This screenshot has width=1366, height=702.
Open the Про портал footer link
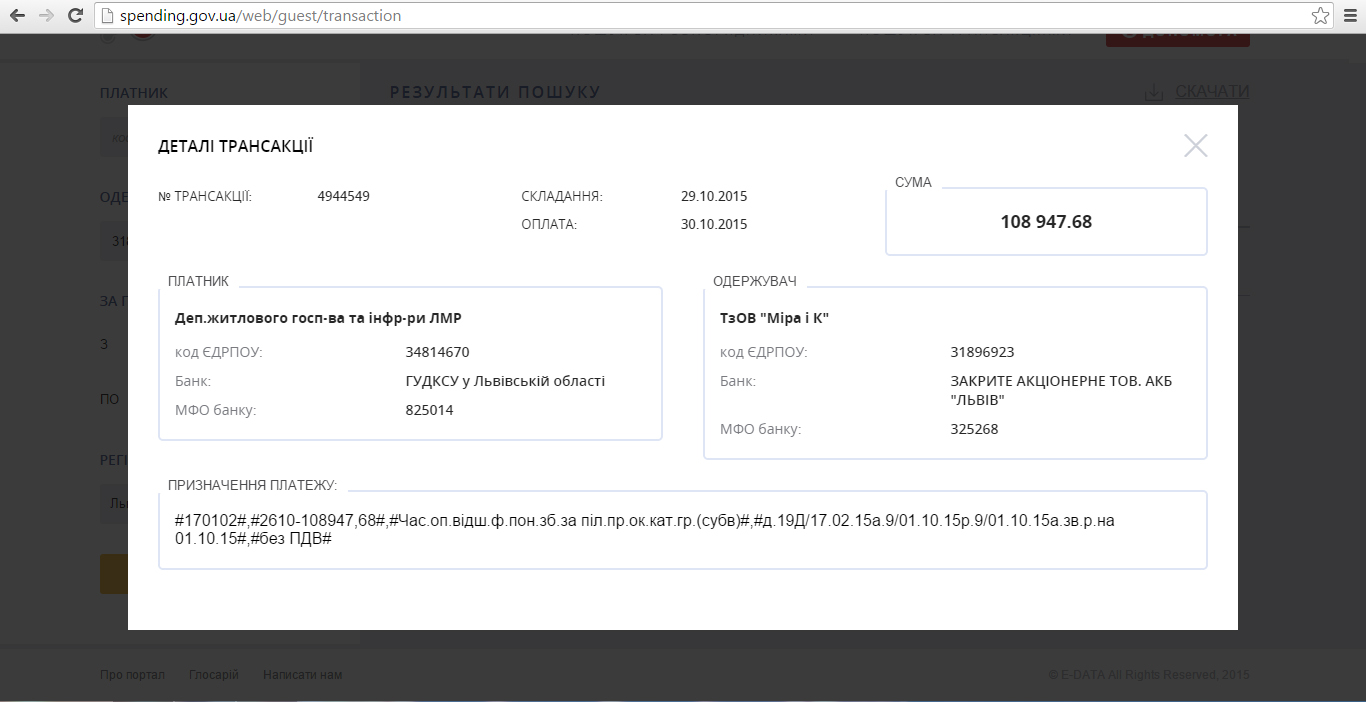[x=132, y=675]
